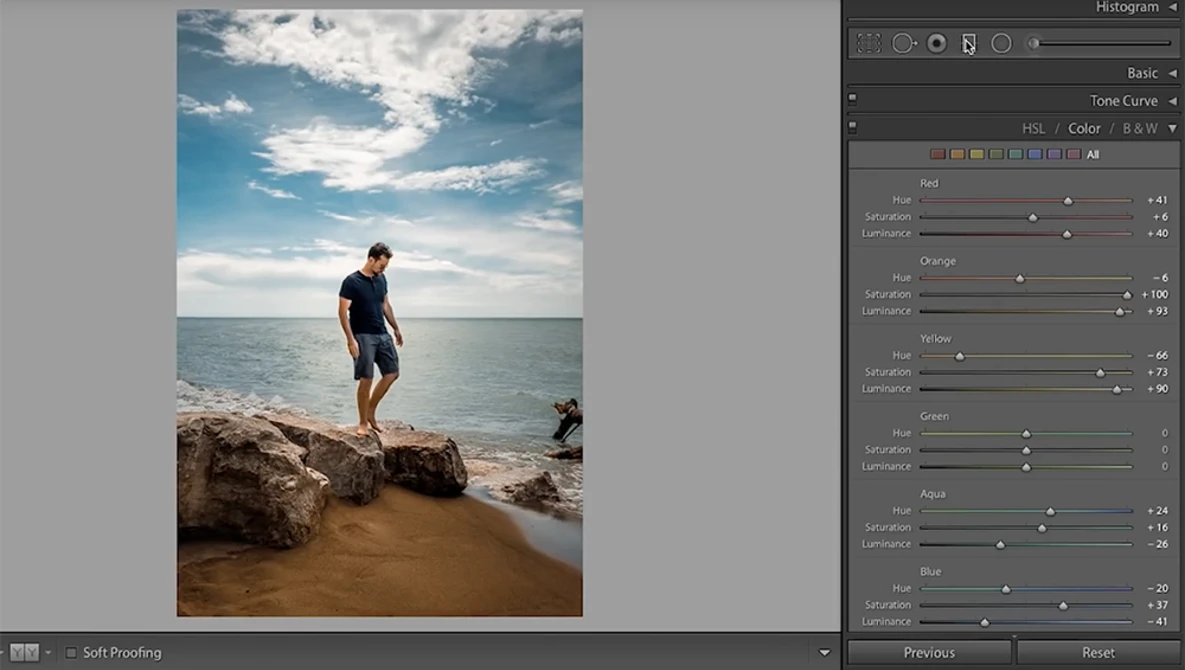The image size is (1185, 670).
Task: Click the Aqua Luminance slider
Action: tap(1026, 545)
